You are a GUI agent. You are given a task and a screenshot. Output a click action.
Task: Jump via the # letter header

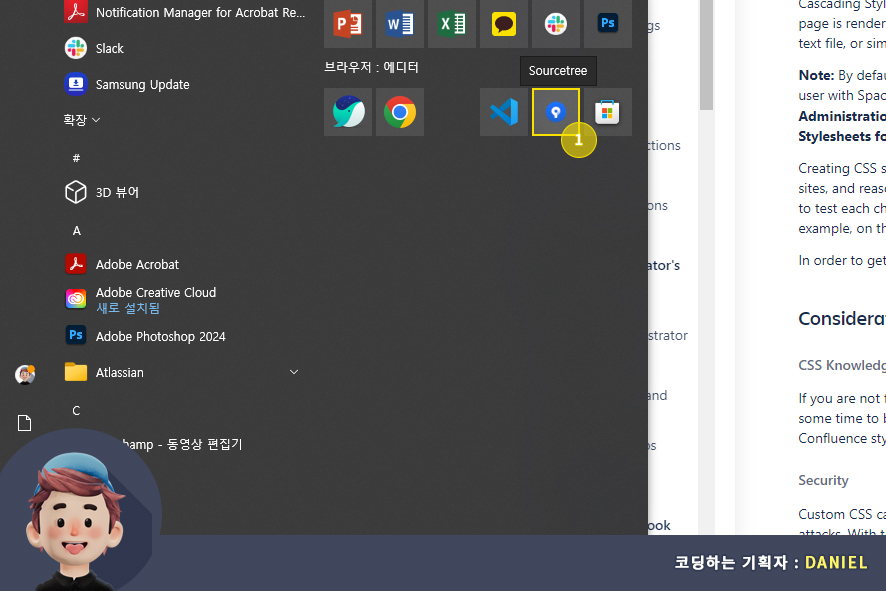pyautogui.click(x=76, y=158)
